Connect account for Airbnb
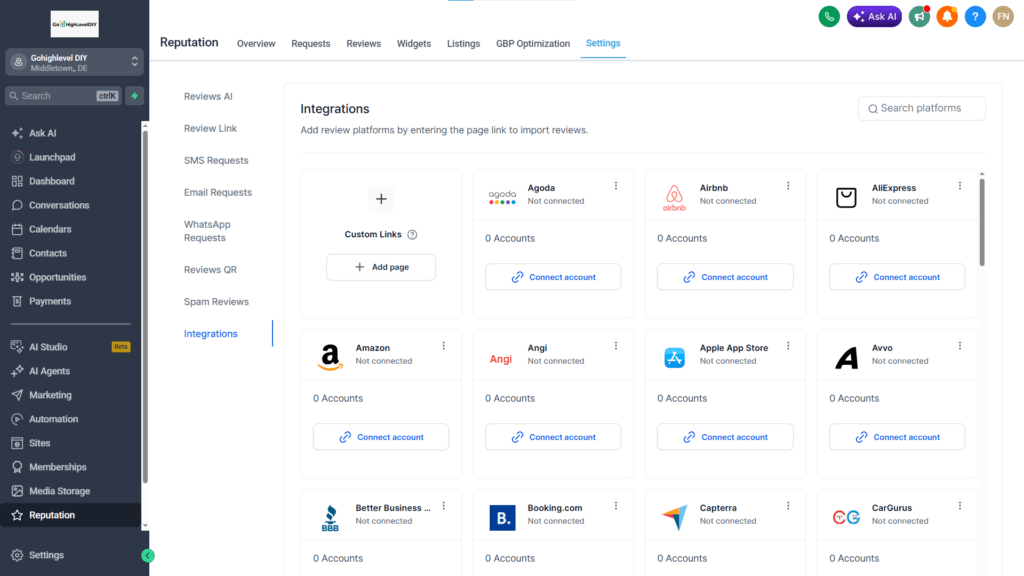 tap(726, 277)
